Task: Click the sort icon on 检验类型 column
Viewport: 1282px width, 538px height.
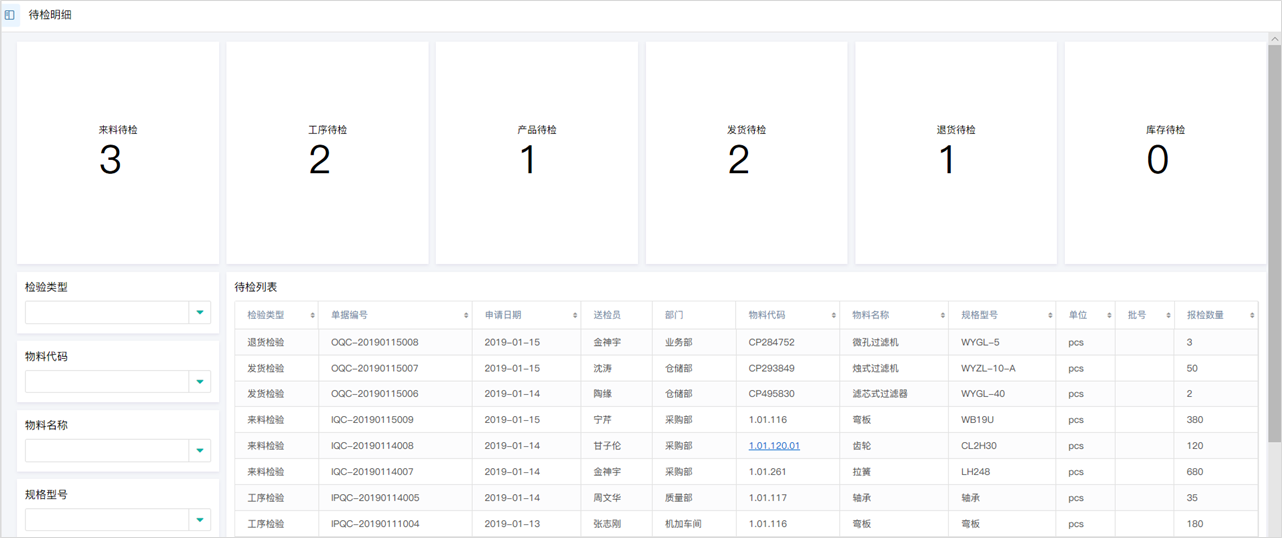Action: tap(313, 315)
